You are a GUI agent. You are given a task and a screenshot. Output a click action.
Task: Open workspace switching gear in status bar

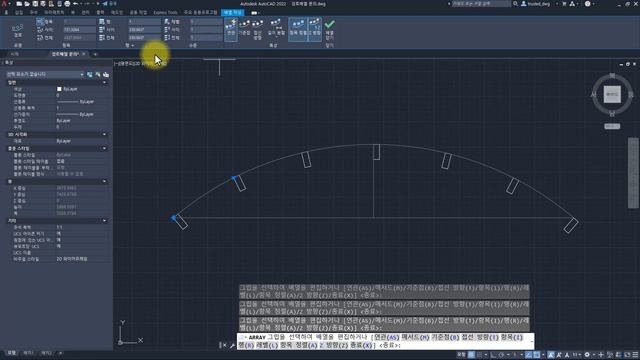(587, 355)
